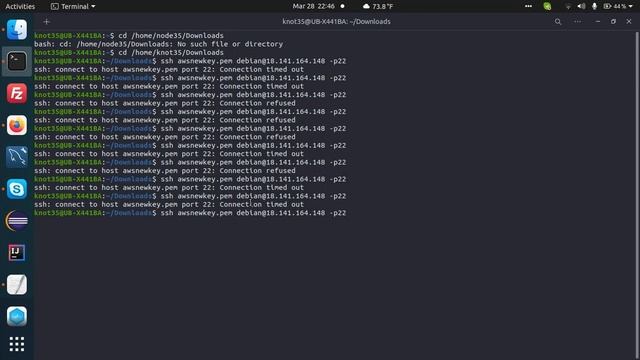640x360 pixels.
Task: Open the Activities overview
Action: coord(20,6)
